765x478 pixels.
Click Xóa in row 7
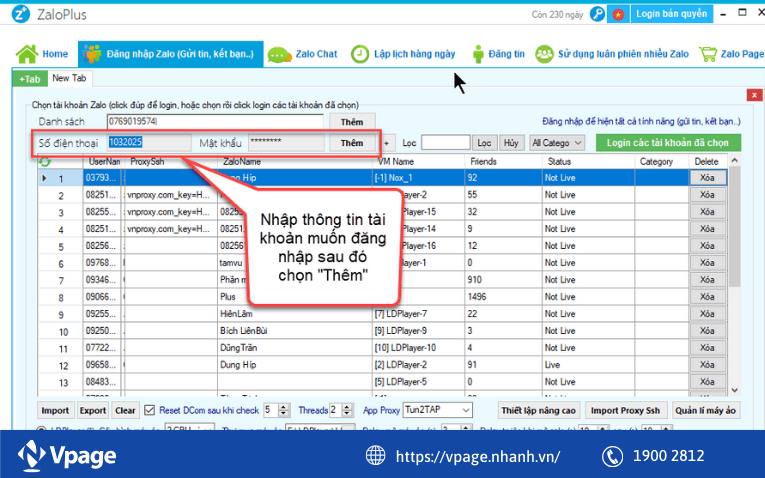click(707, 280)
